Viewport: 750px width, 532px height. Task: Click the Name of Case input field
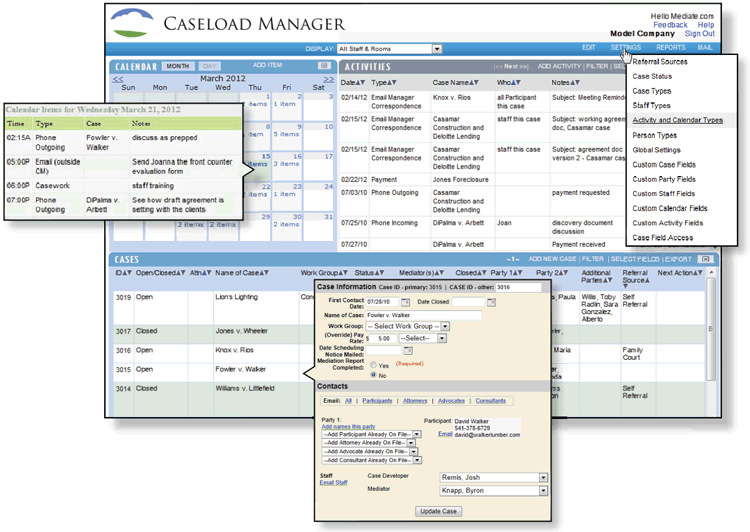coord(424,315)
